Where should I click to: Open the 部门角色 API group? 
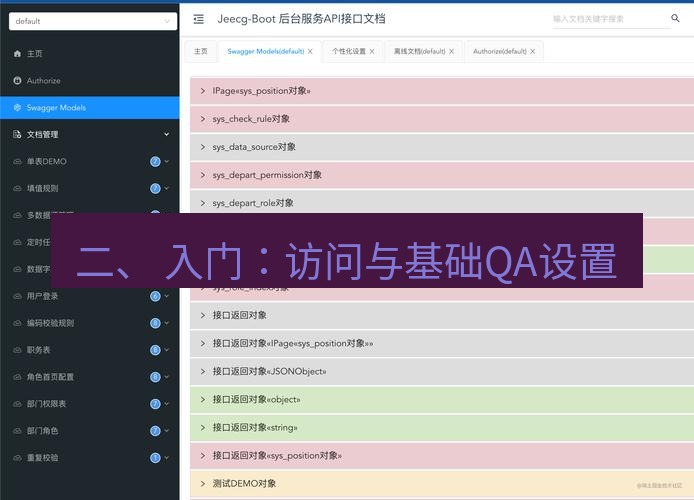tap(90, 431)
